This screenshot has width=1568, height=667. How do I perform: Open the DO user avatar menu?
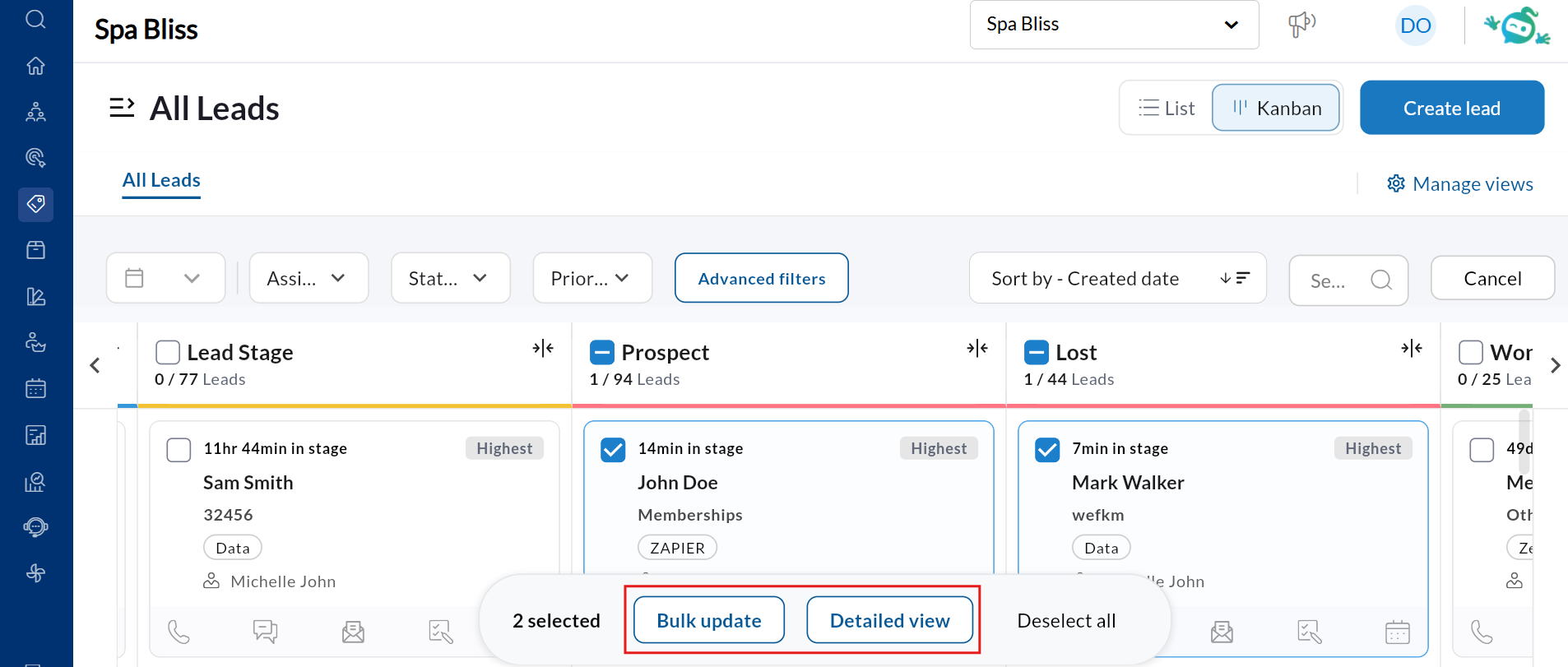click(x=1416, y=25)
